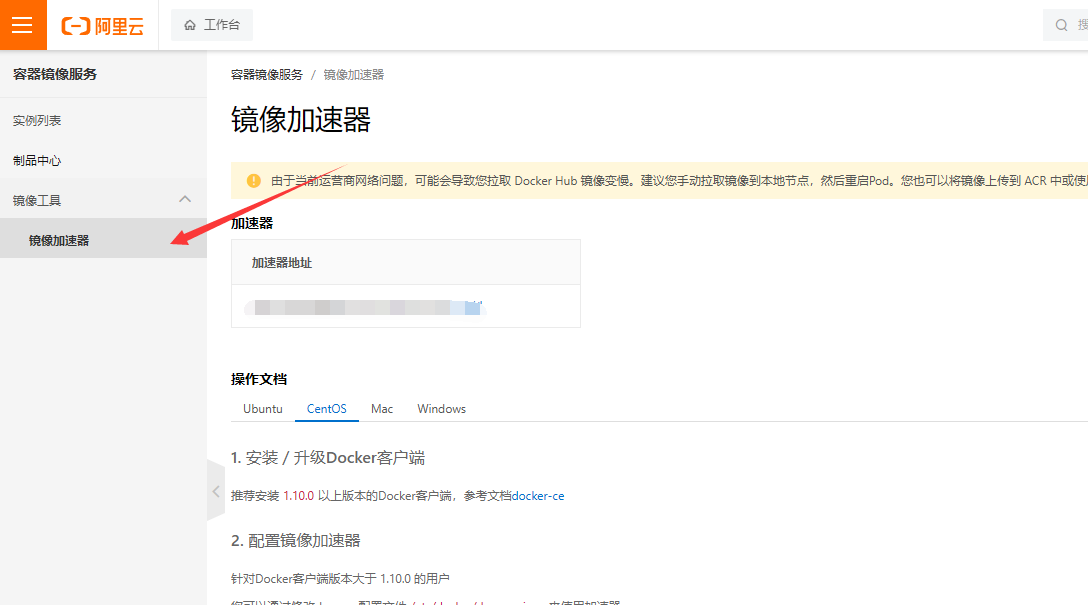The image size is (1088, 605).
Task: Open the orange hamburger navigation menu
Action: (22, 25)
